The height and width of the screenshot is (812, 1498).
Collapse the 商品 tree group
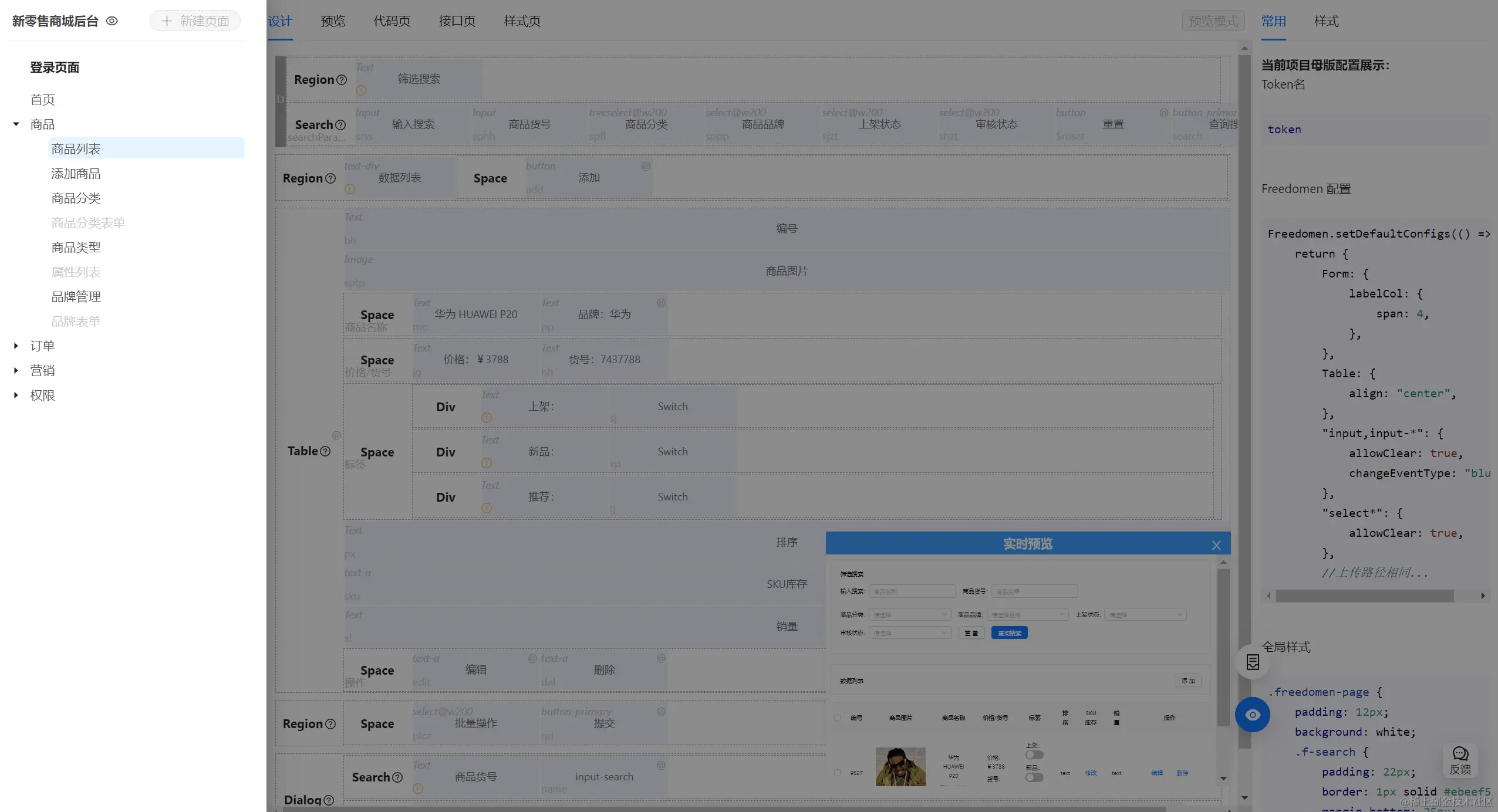point(16,124)
